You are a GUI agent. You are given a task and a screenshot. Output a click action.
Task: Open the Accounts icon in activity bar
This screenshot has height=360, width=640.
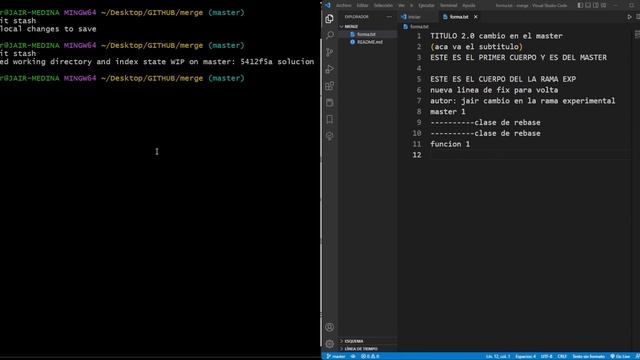pos(329,327)
